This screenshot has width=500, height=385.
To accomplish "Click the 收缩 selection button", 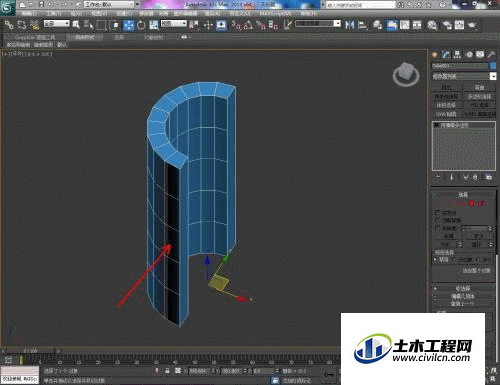I will [448, 236].
